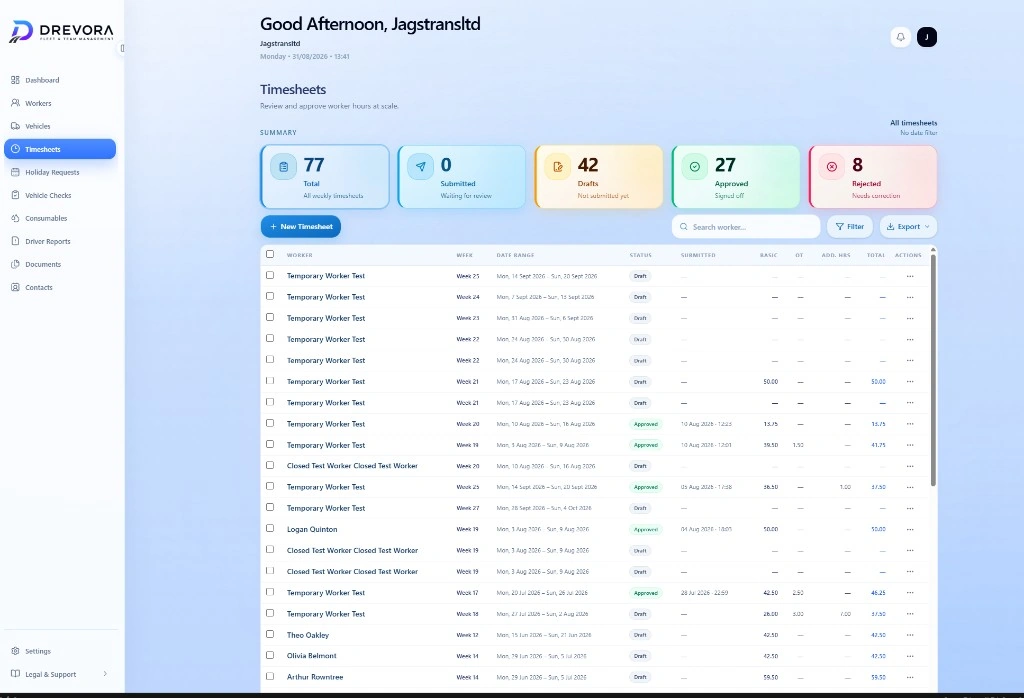Open the Export dropdown

pos(908,227)
